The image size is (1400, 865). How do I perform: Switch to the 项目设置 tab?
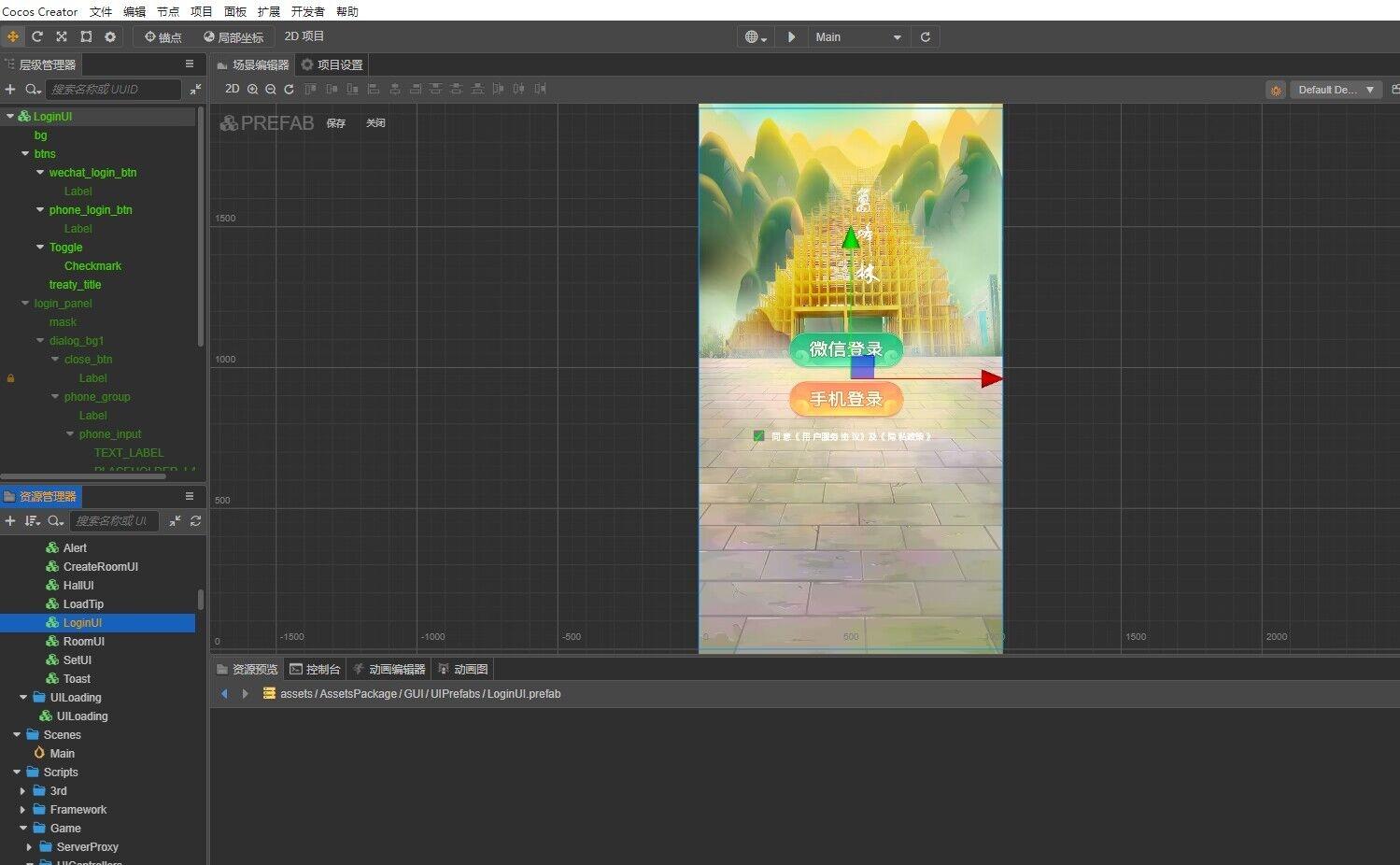(x=332, y=64)
